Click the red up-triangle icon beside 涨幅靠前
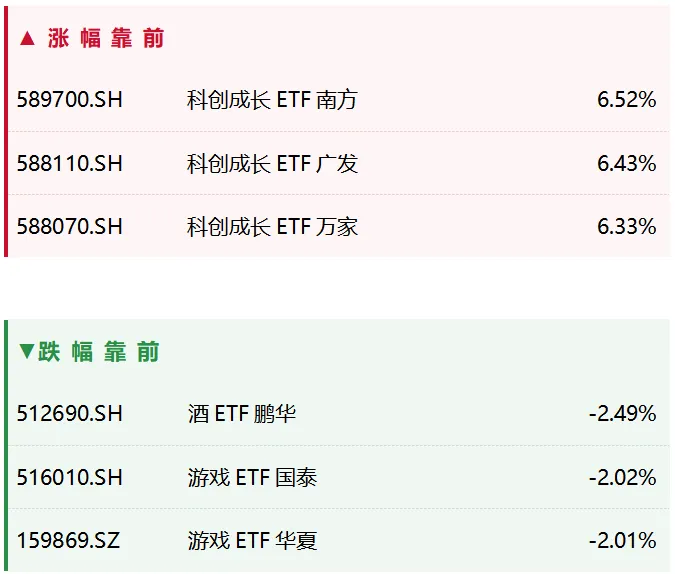Image resolution: width=675 pixels, height=574 pixels. click(28, 39)
